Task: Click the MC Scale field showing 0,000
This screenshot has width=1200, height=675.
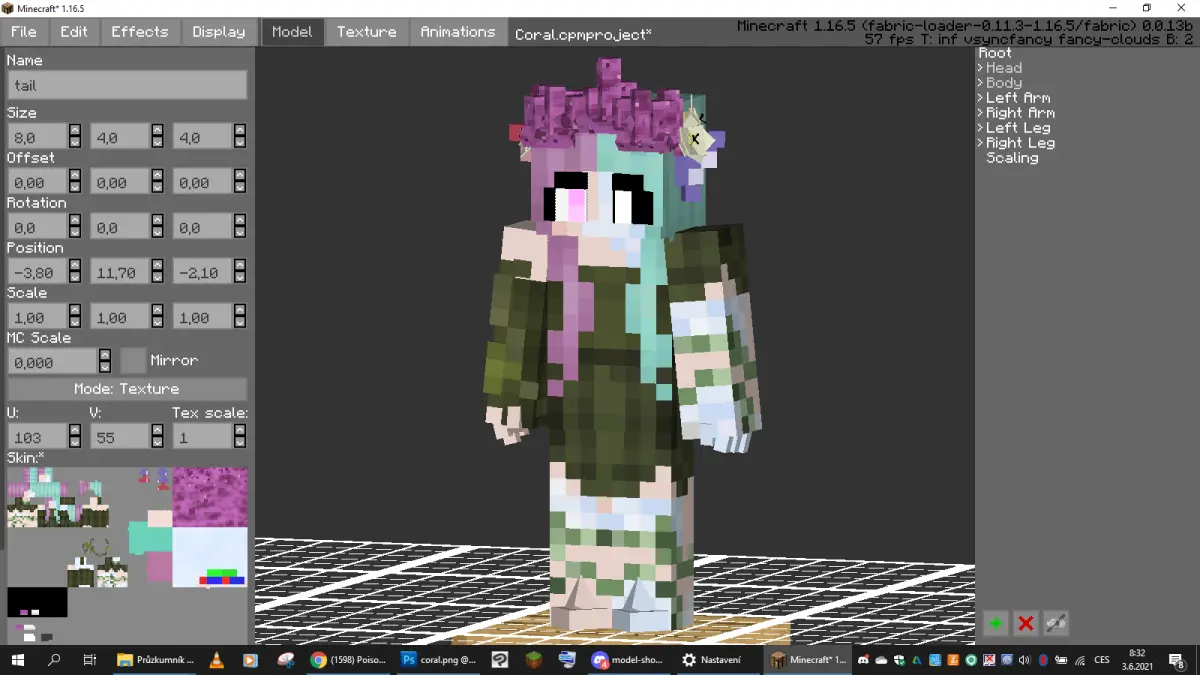Action: tap(53, 361)
